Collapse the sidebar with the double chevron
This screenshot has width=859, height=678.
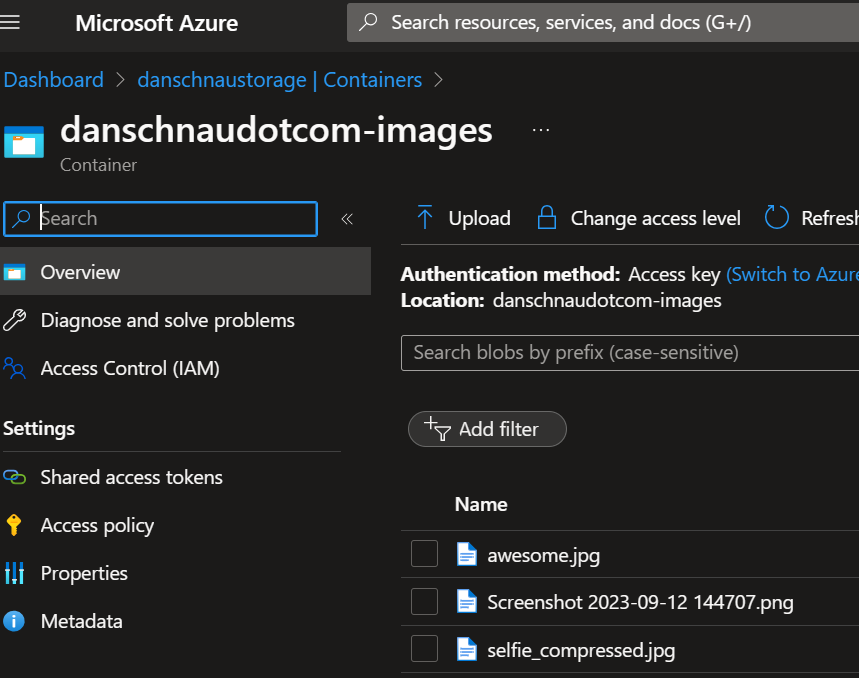click(x=347, y=219)
